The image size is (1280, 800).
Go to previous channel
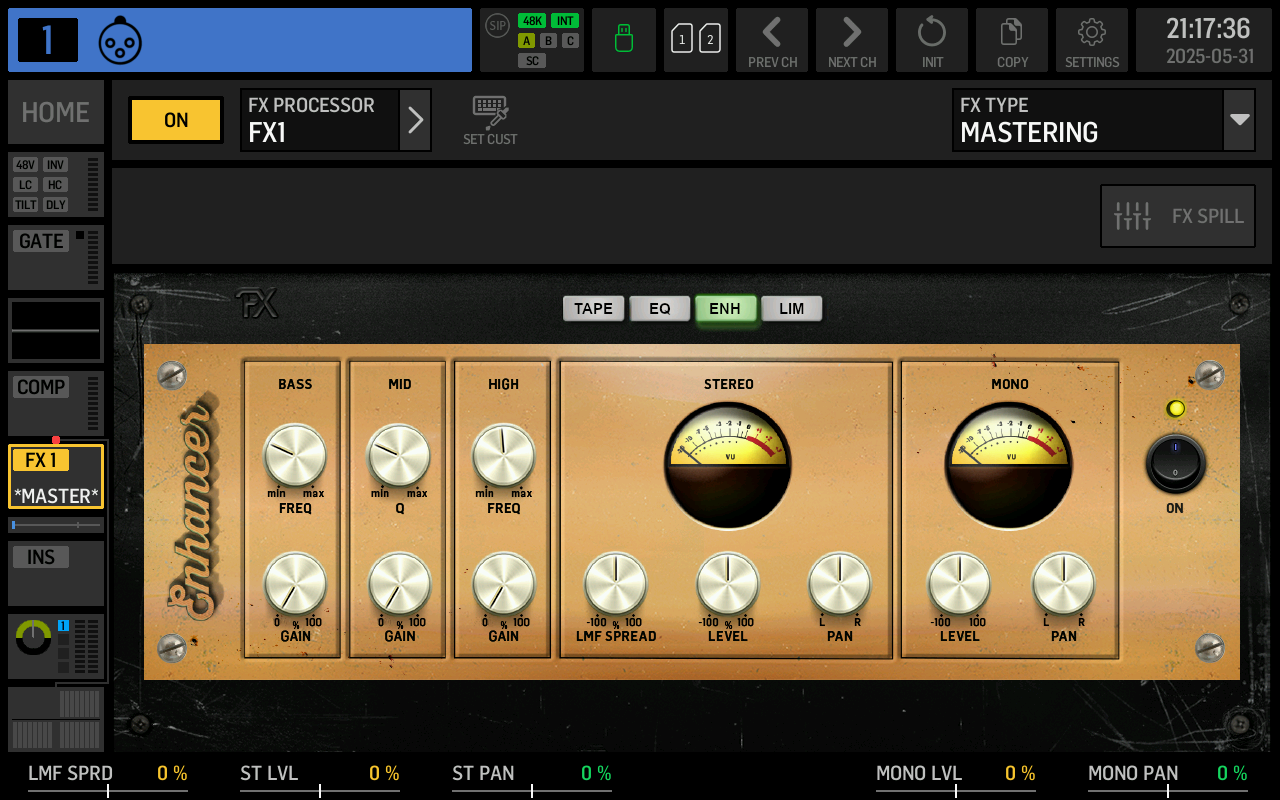[x=772, y=40]
